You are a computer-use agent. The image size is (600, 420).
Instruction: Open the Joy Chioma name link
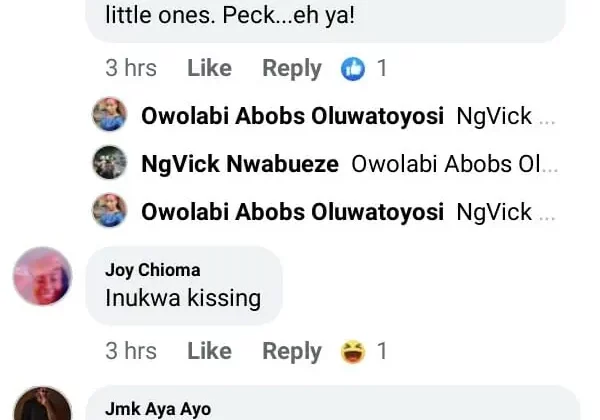tap(152, 270)
